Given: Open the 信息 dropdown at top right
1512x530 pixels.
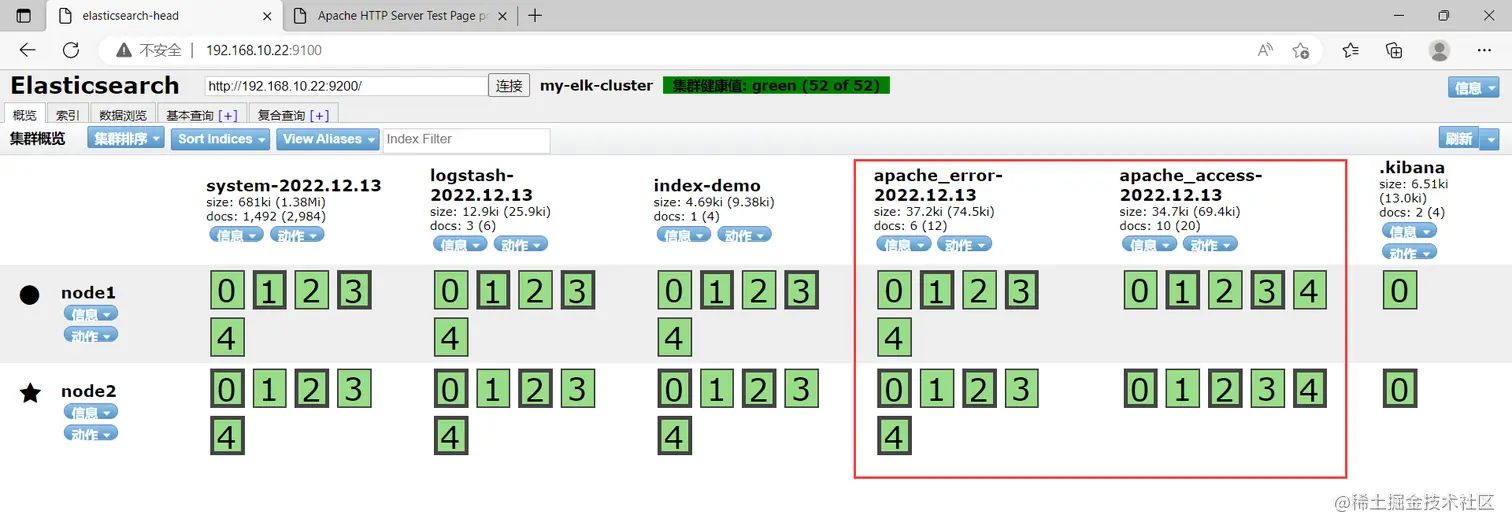Looking at the screenshot, I should click(x=1473, y=88).
